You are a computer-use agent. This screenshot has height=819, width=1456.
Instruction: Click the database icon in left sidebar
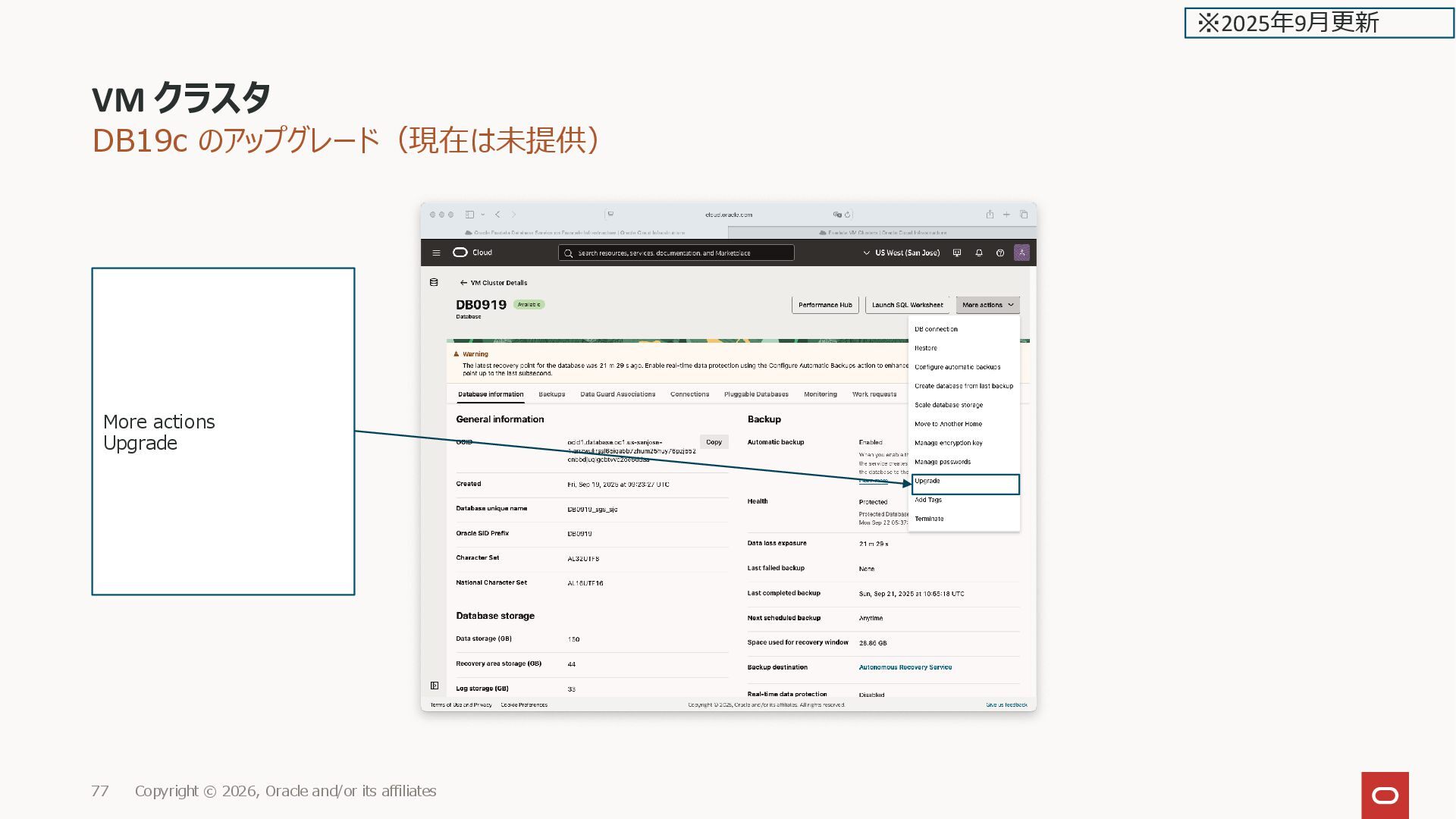pyautogui.click(x=434, y=282)
